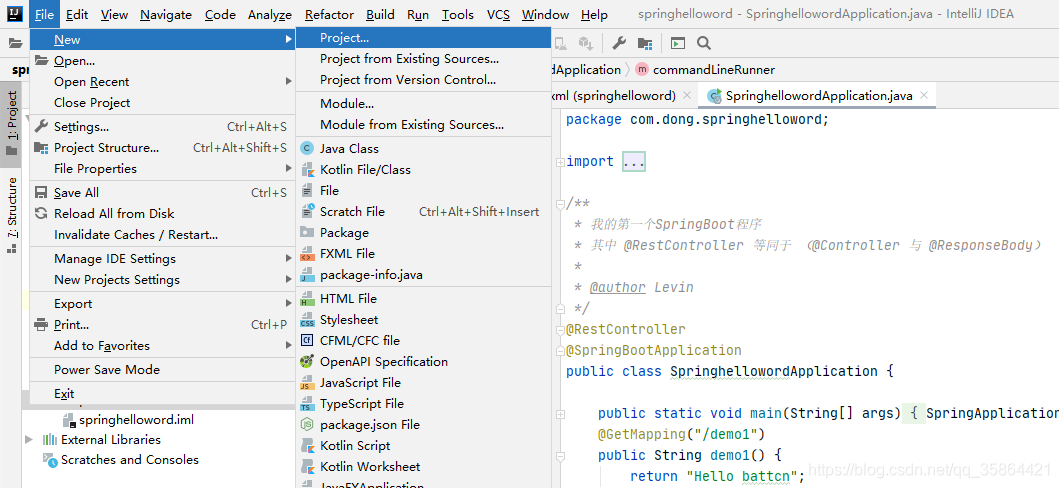Click the IntelliJ IDEA logo icon

pyautogui.click(x=15, y=13)
